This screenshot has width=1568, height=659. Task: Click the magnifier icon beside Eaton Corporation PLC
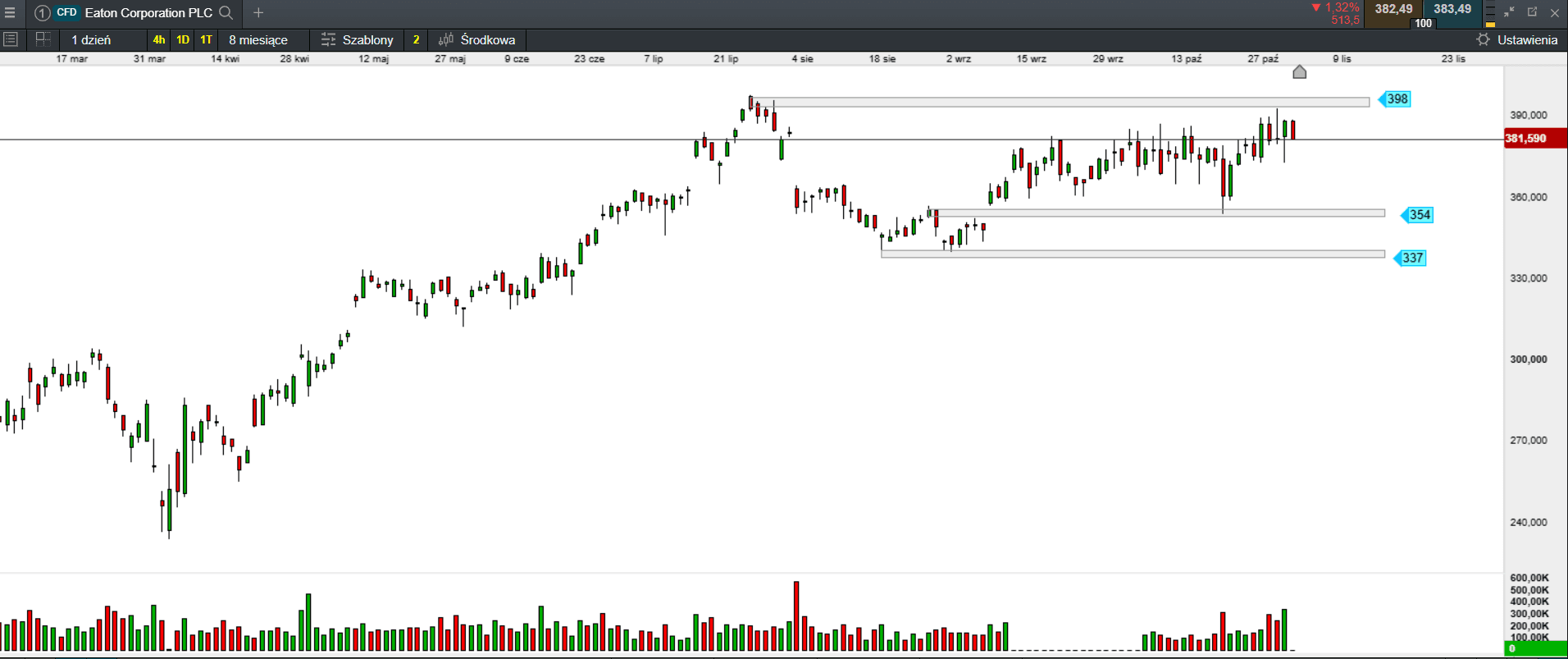pyautogui.click(x=226, y=13)
